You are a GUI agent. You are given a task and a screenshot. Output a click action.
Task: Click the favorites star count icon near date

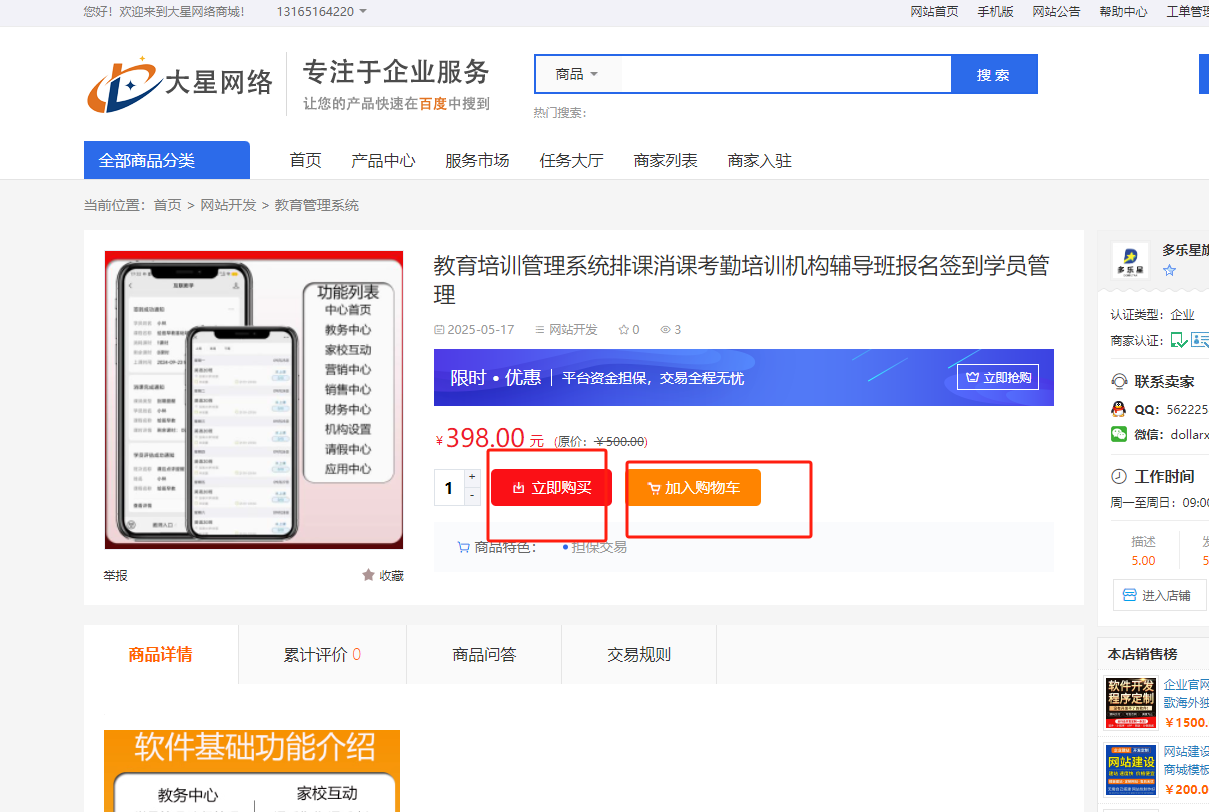point(624,330)
